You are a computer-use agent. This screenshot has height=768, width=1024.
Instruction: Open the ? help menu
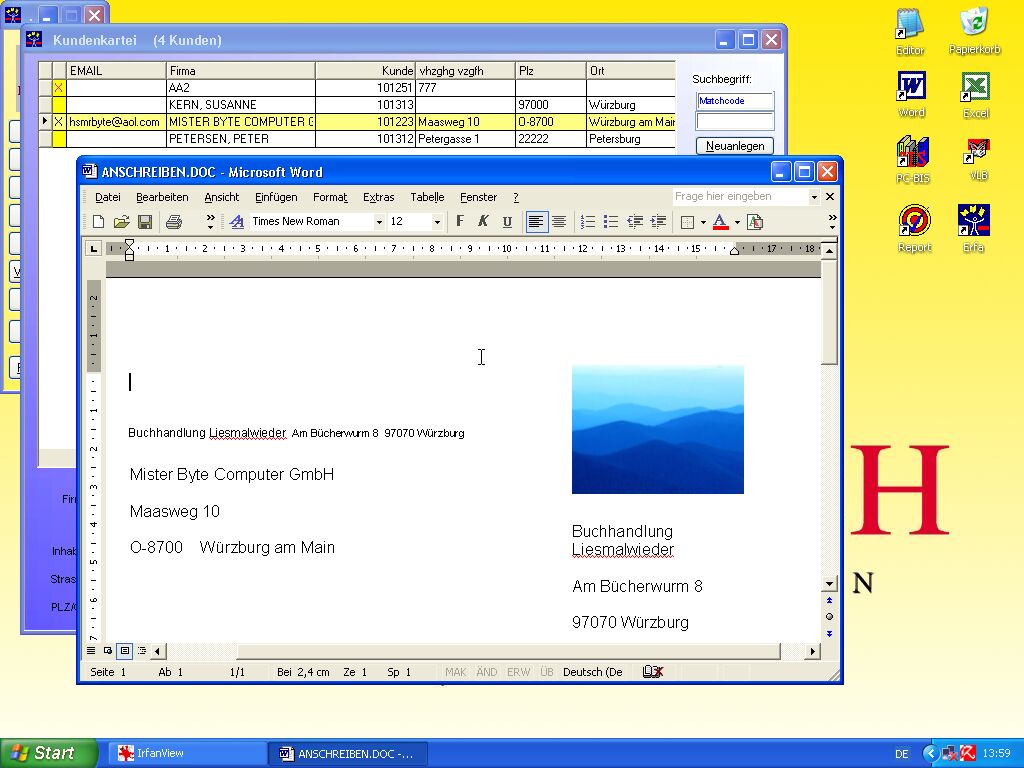(x=515, y=197)
